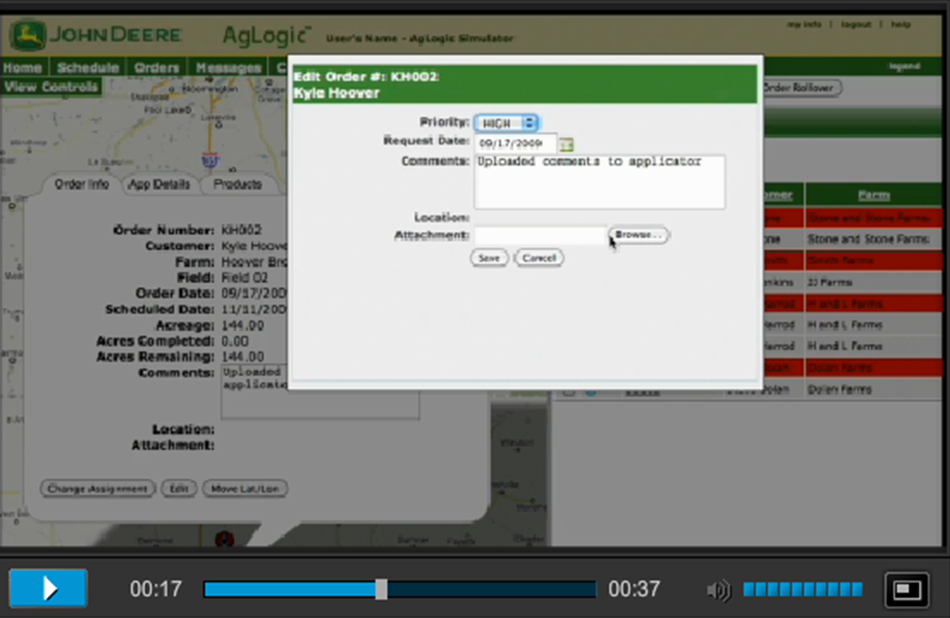This screenshot has width=950, height=618.
Task: Click the video progress bar handle
Action: pos(381,589)
